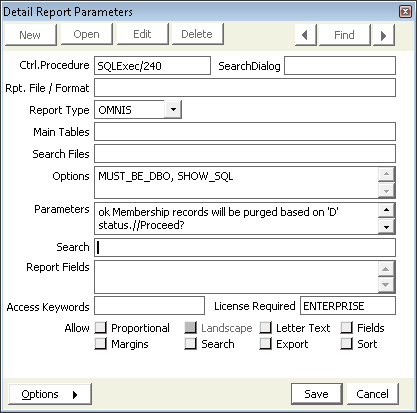The image size is (417, 413).
Task: Go to previous record with left arrow
Action: (305, 35)
